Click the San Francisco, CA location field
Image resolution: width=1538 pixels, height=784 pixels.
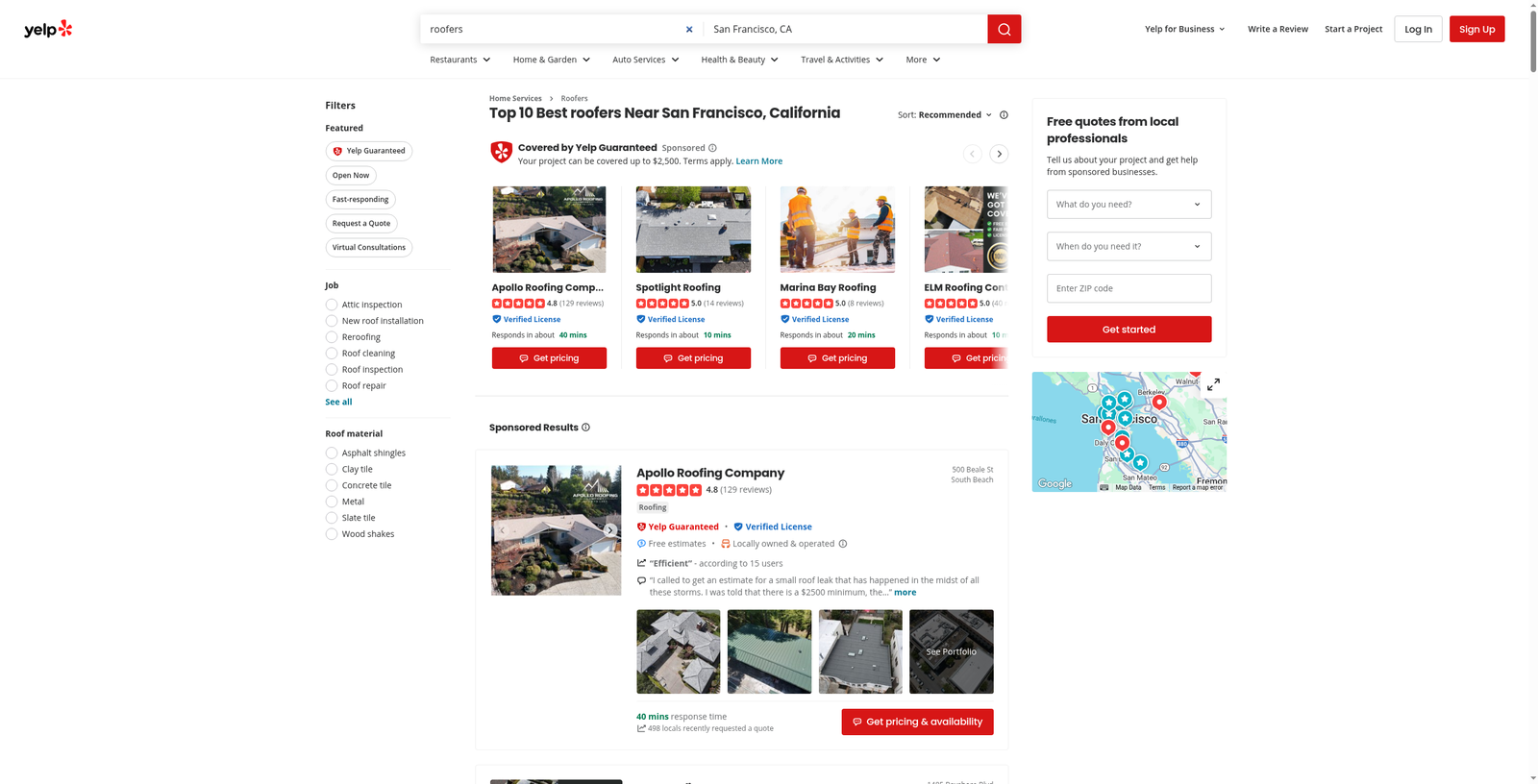(x=845, y=29)
